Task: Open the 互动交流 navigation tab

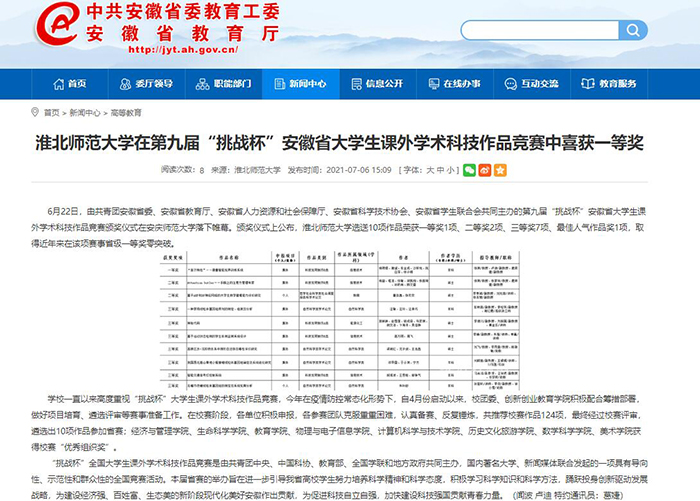Action: point(532,84)
